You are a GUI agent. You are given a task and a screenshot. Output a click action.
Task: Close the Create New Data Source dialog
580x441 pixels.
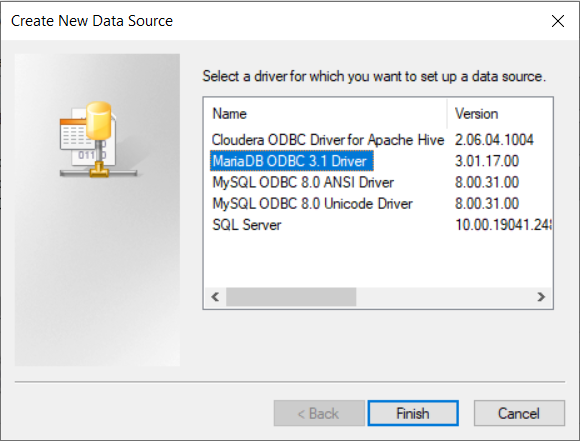pos(558,21)
